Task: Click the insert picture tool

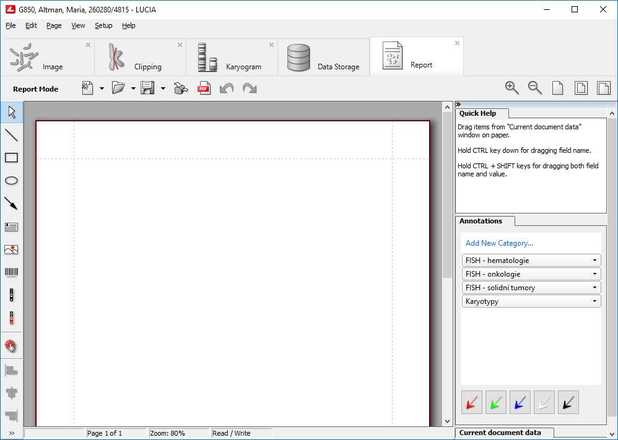Action: pyautogui.click(x=12, y=250)
